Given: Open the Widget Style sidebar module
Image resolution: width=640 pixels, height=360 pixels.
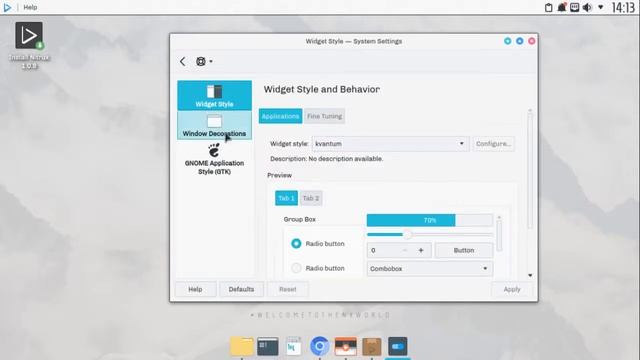Looking at the screenshot, I should (214, 96).
